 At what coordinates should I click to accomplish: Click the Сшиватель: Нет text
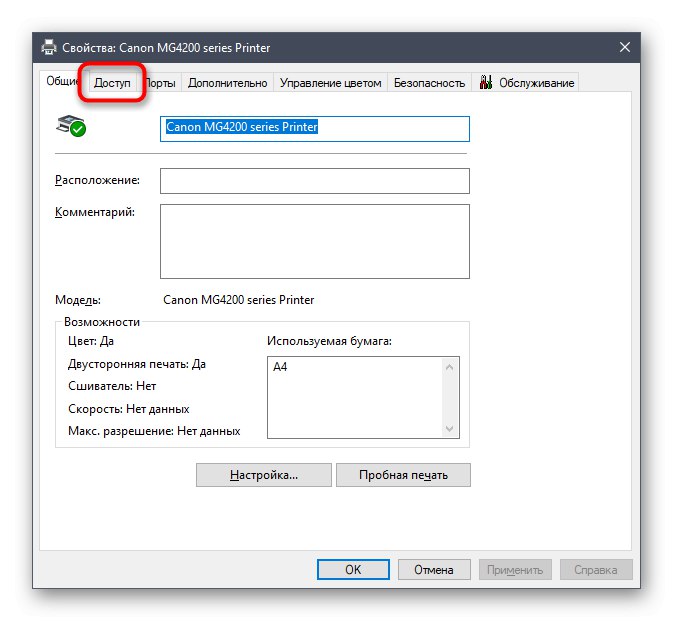point(112,386)
